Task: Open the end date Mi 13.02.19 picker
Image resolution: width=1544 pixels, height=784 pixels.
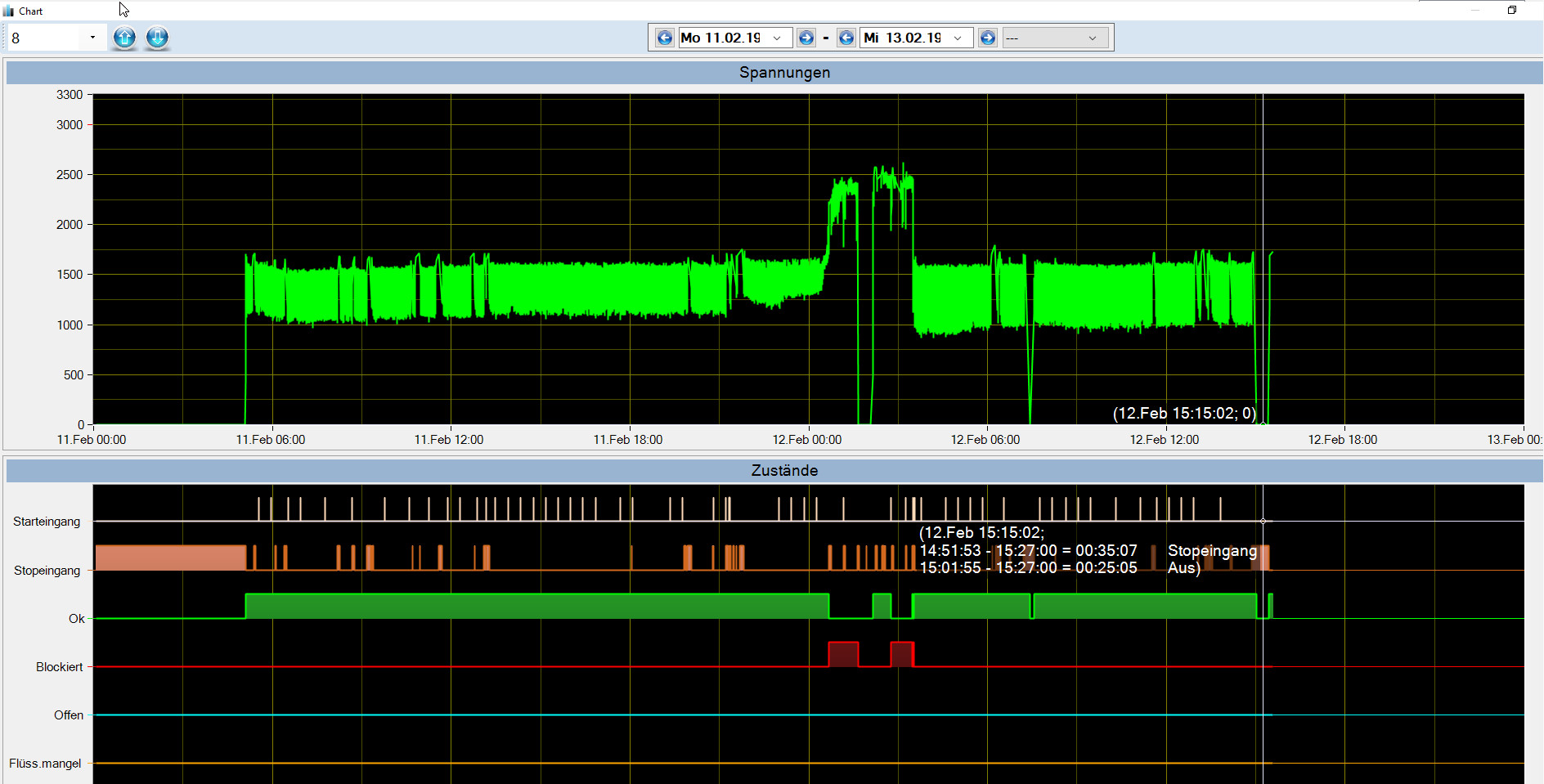Action: click(x=957, y=38)
